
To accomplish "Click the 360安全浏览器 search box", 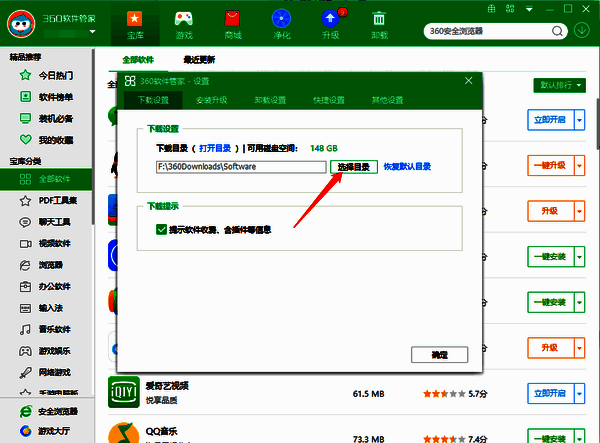I will tap(489, 31).
